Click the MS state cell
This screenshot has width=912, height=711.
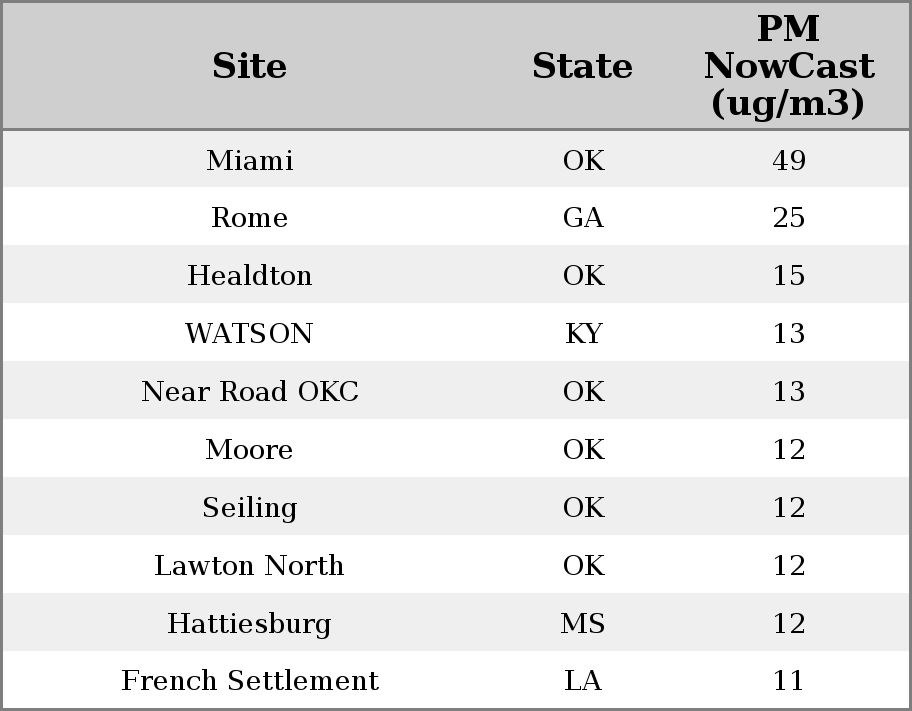(x=583, y=624)
